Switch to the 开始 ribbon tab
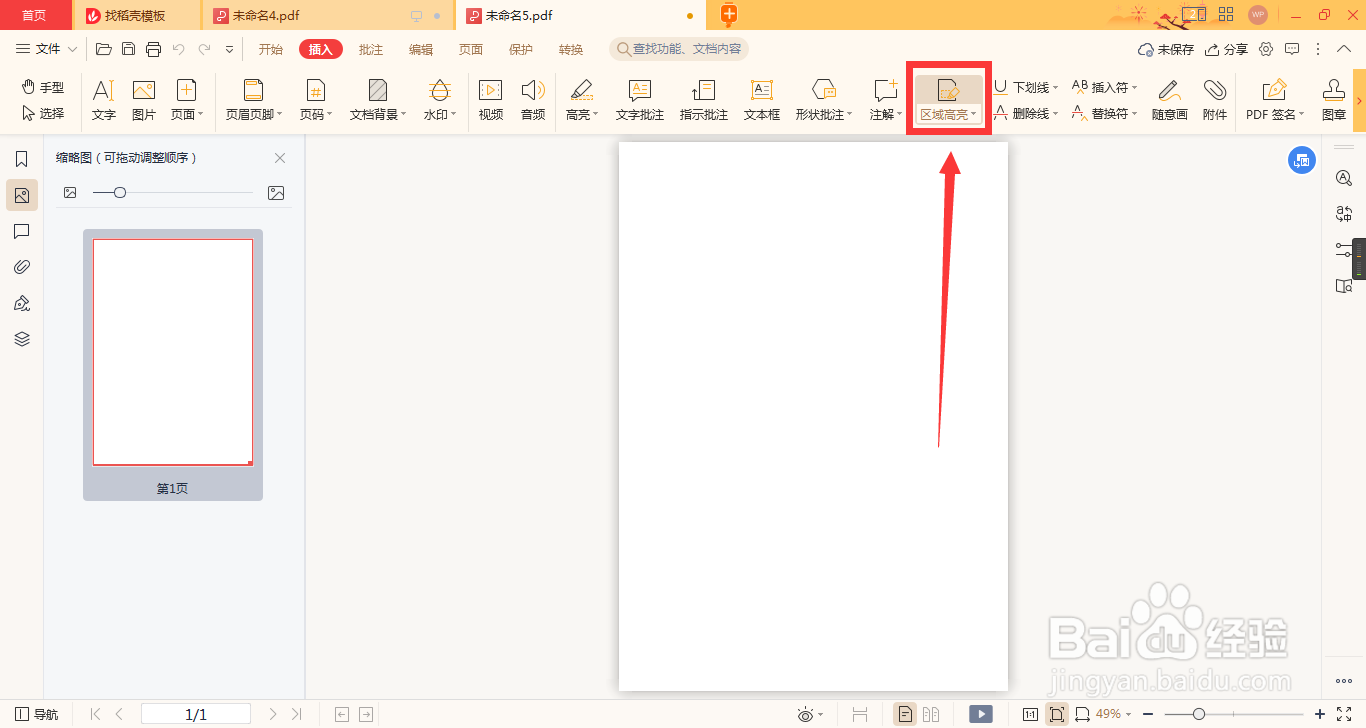Screen dimensions: 1366x728 click(x=270, y=49)
